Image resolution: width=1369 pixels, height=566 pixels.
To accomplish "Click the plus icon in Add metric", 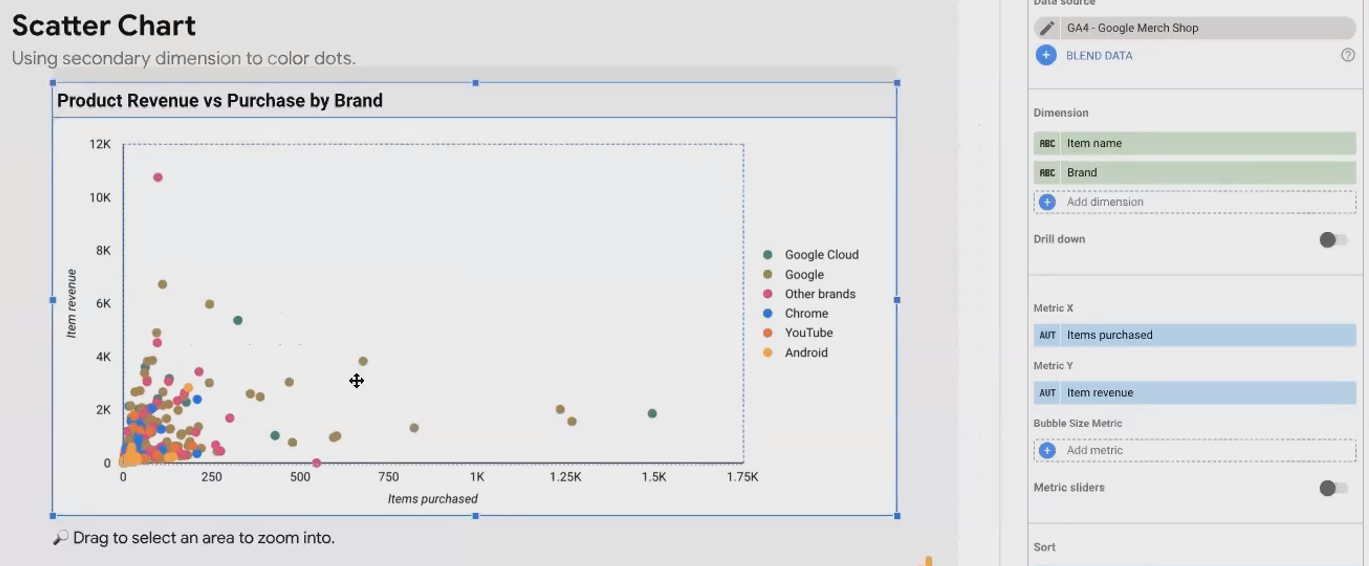I will click(1047, 451).
